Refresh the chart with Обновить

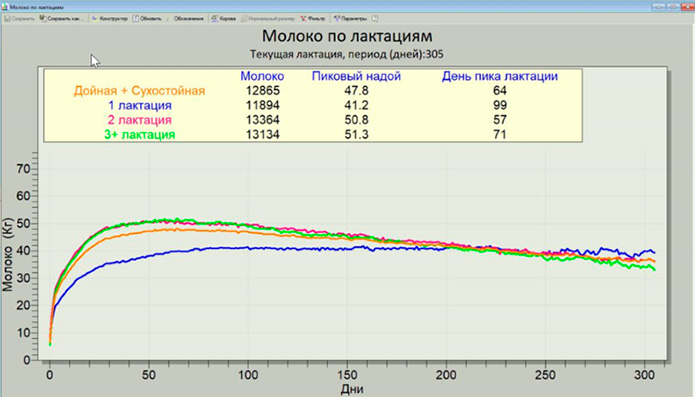point(147,19)
